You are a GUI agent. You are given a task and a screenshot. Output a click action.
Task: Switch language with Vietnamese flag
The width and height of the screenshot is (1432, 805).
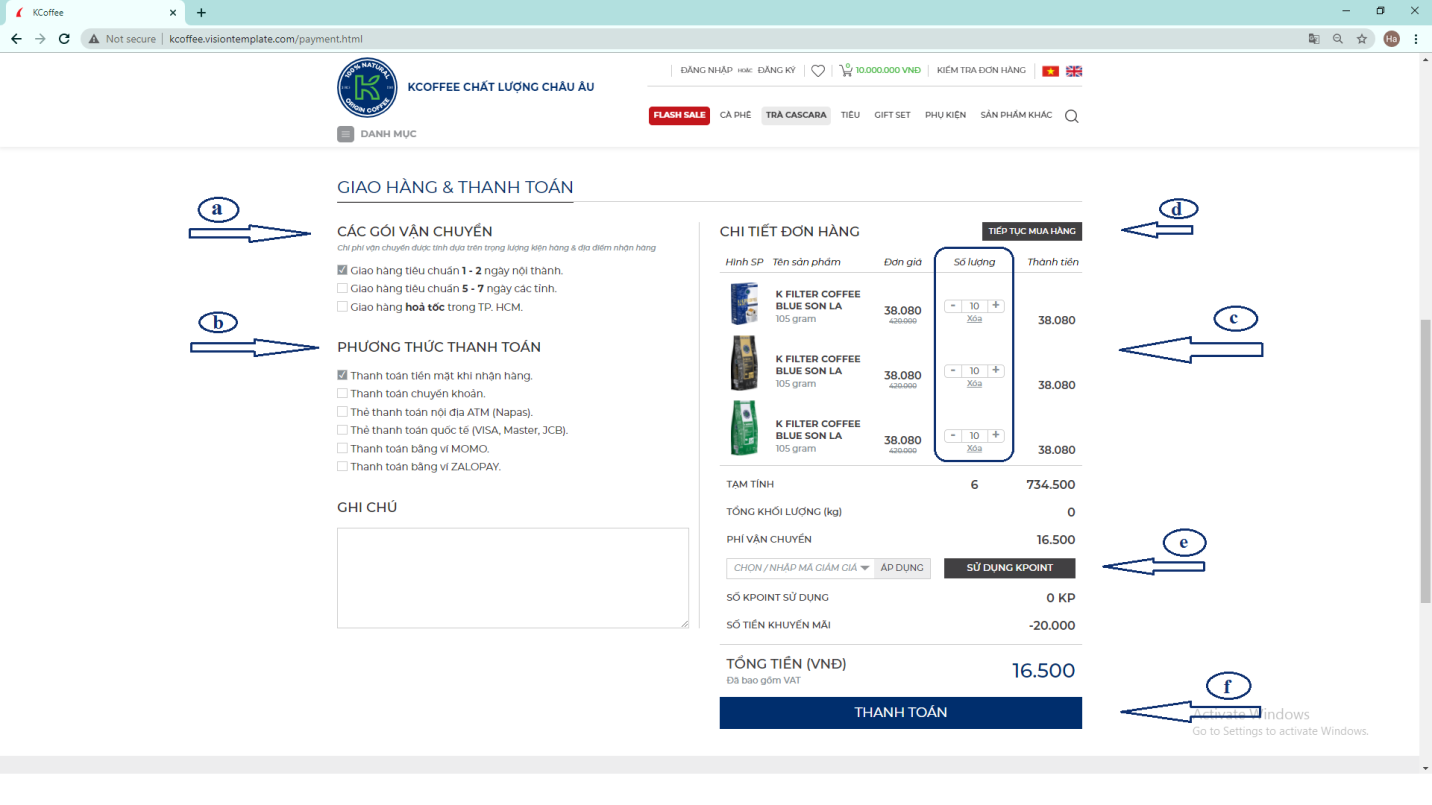[1050, 71]
